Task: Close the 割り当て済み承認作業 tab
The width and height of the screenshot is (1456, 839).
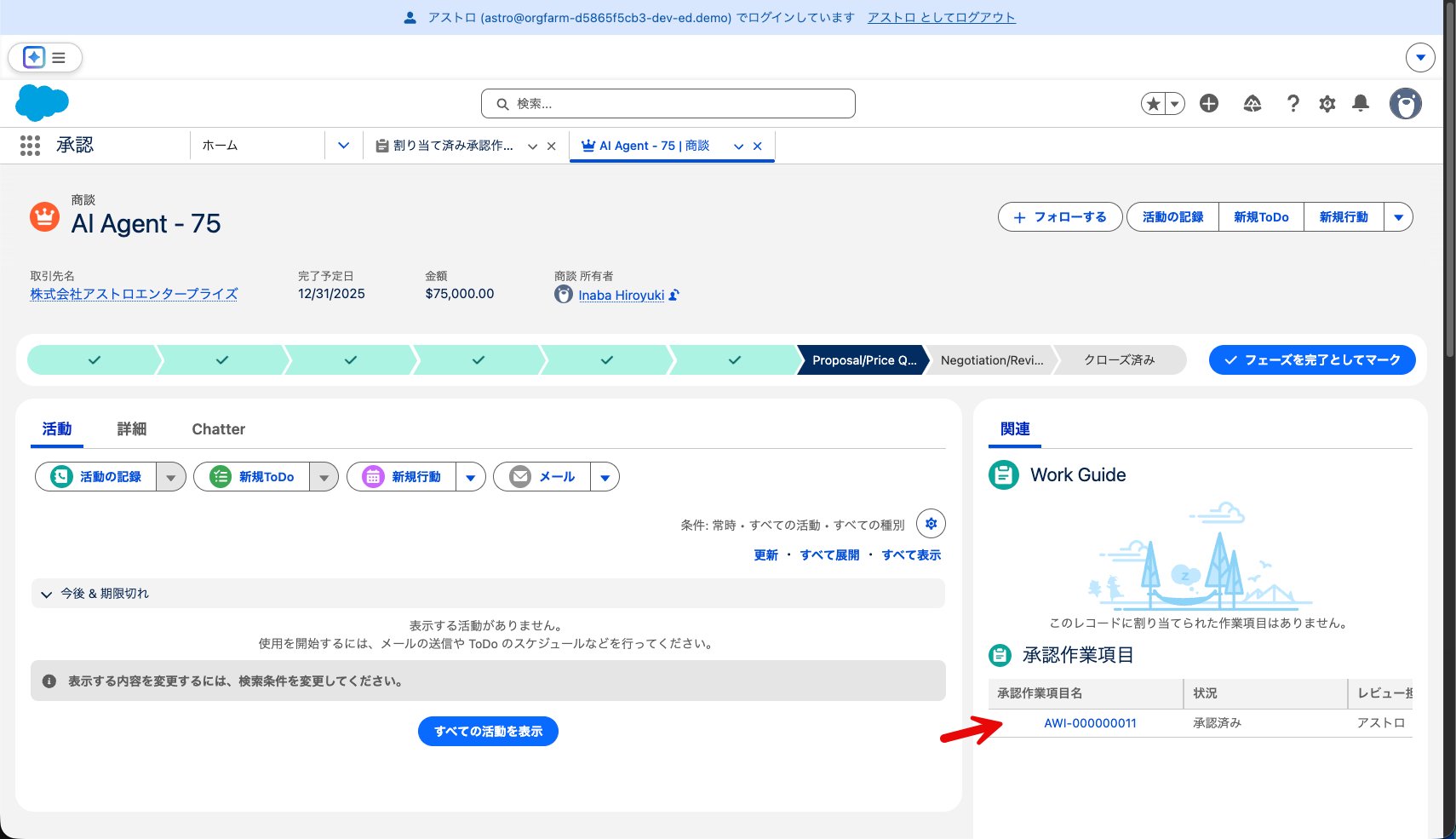Action: [552, 147]
